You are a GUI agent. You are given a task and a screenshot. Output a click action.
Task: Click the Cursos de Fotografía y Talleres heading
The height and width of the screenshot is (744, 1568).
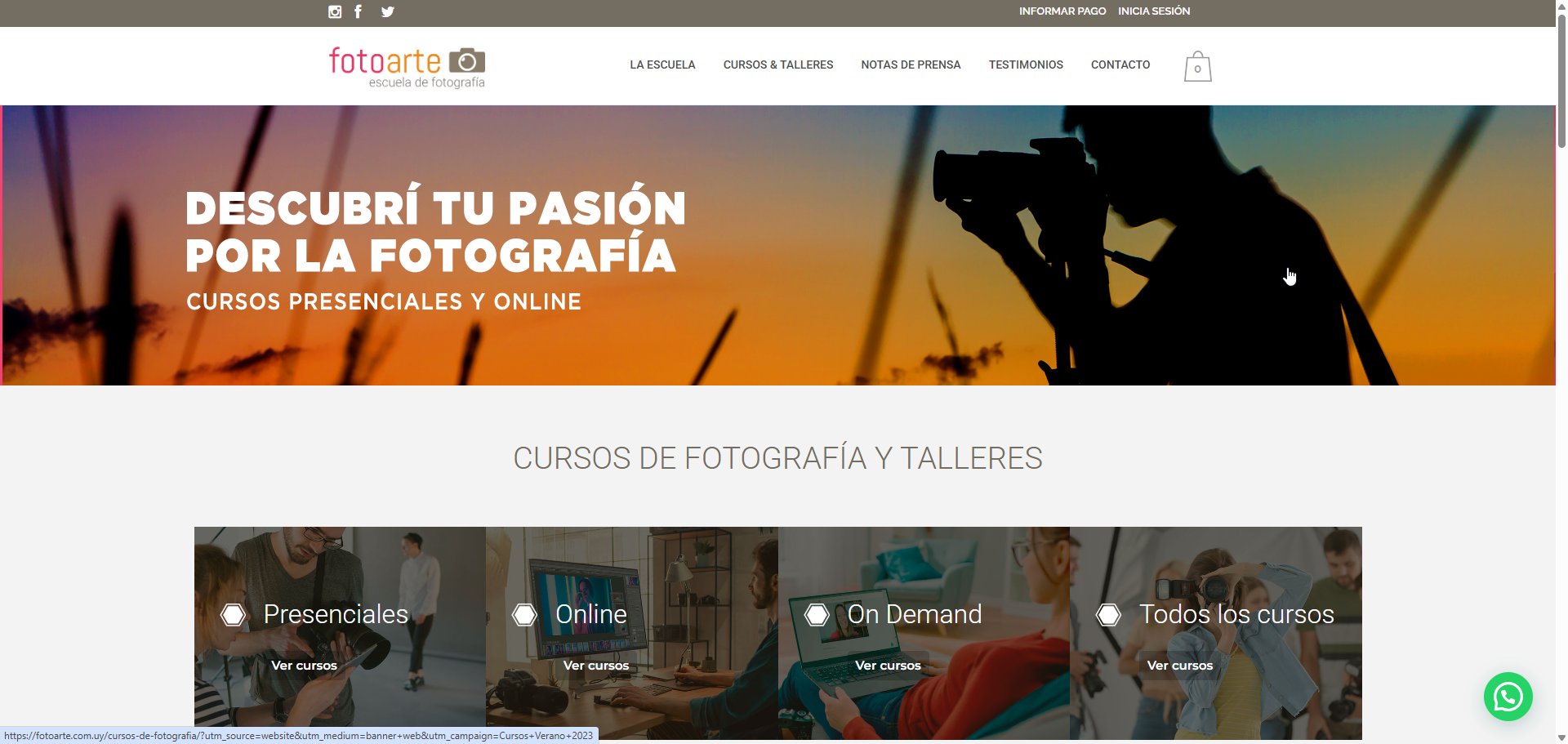pyautogui.click(x=777, y=458)
